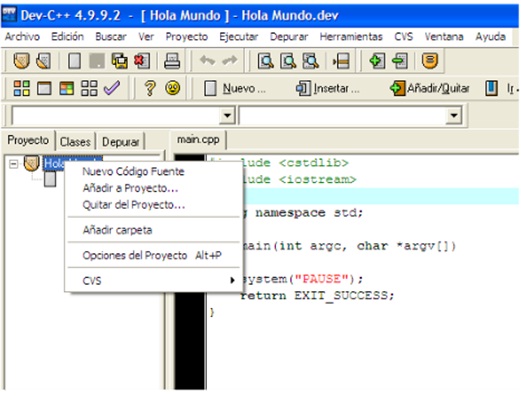Click the print toolbar icon

click(172, 61)
